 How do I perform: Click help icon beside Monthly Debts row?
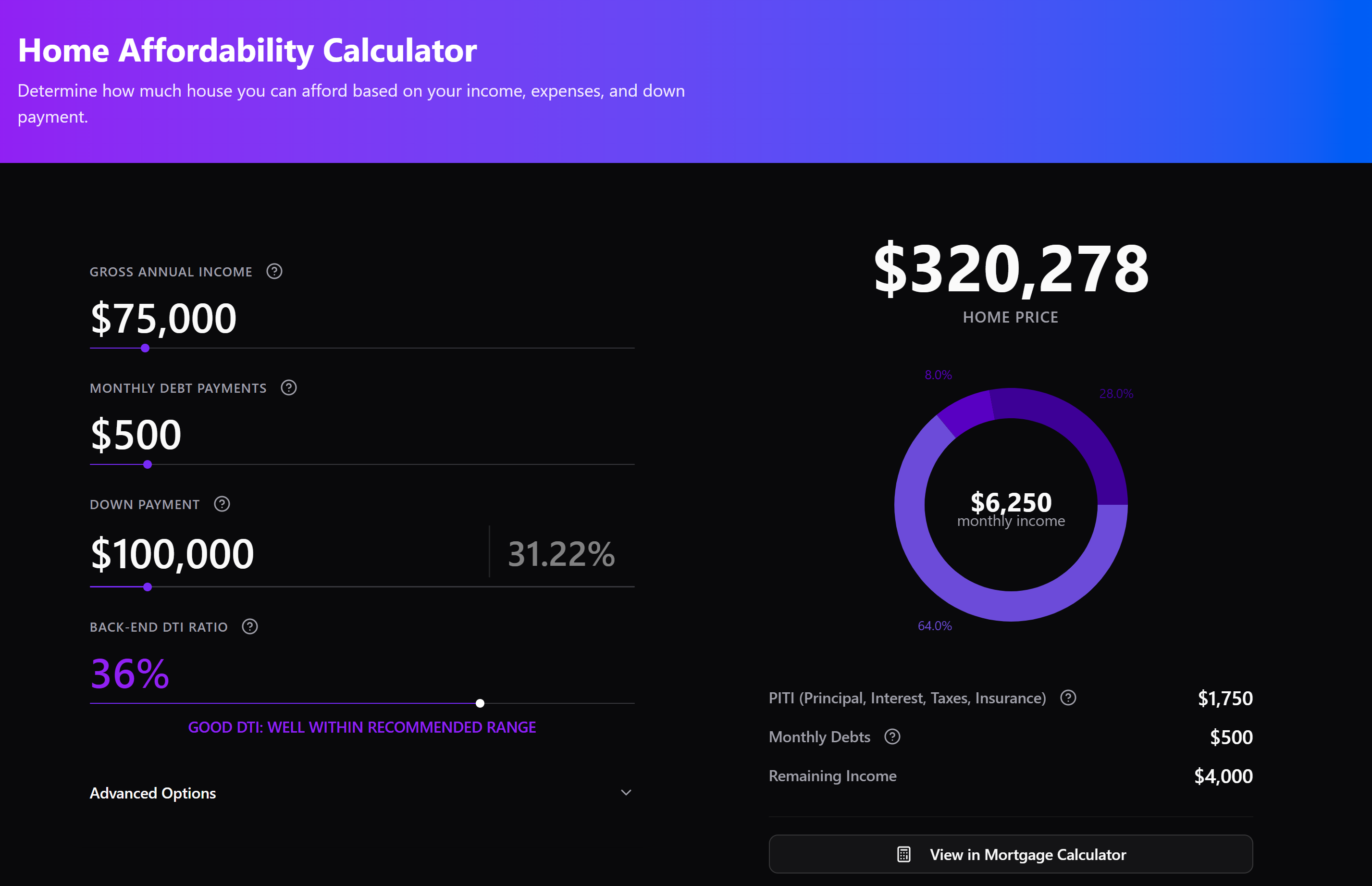[892, 736]
